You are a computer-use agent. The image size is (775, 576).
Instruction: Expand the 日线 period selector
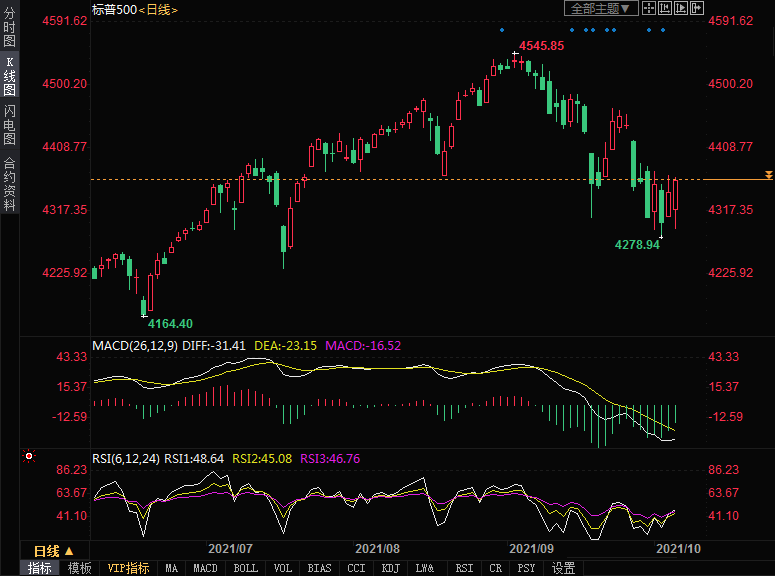[55, 551]
